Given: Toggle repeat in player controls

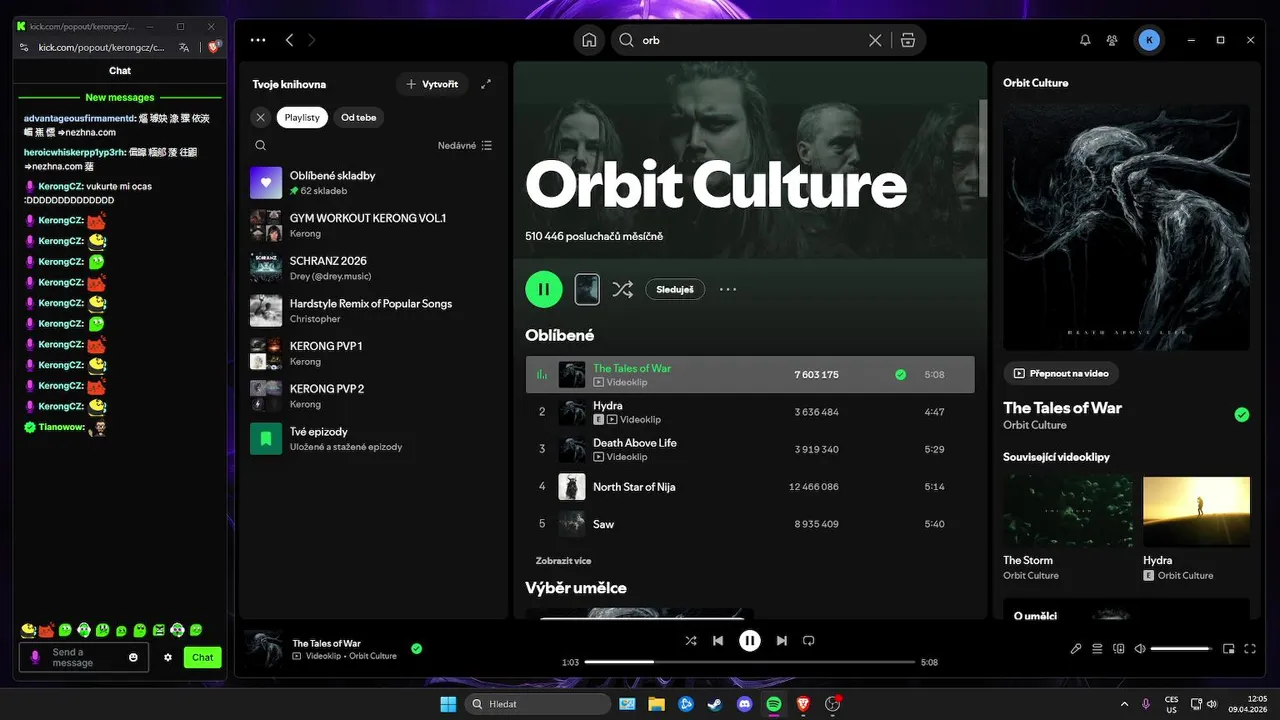Looking at the screenshot, I should [809, 641].
